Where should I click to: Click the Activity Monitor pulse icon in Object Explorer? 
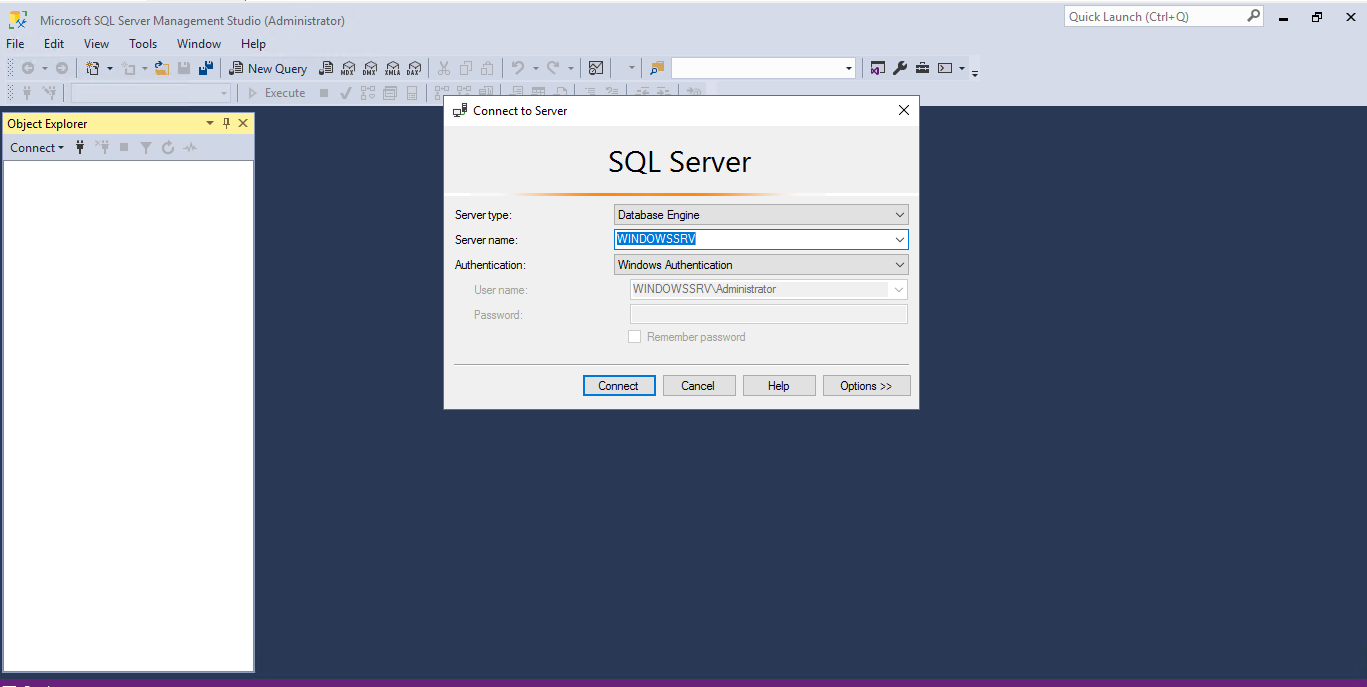point(190,147)
